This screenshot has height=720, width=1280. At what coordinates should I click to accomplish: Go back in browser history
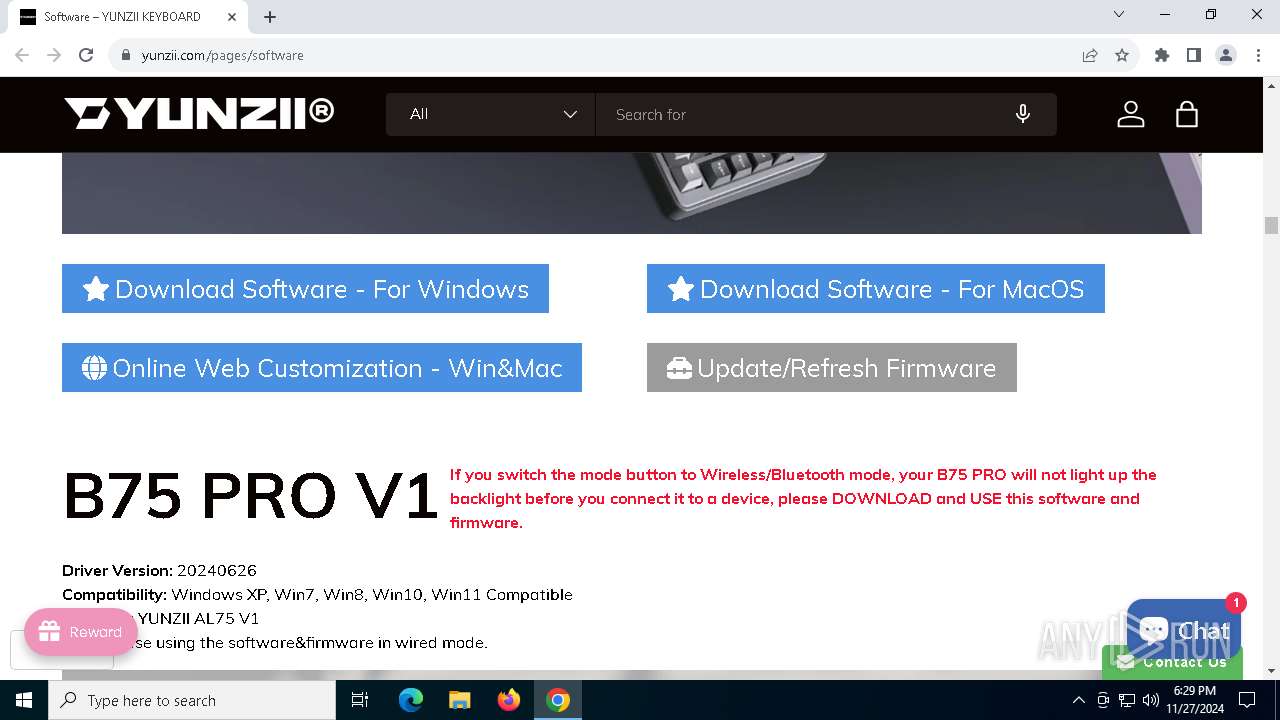(22, 55)
